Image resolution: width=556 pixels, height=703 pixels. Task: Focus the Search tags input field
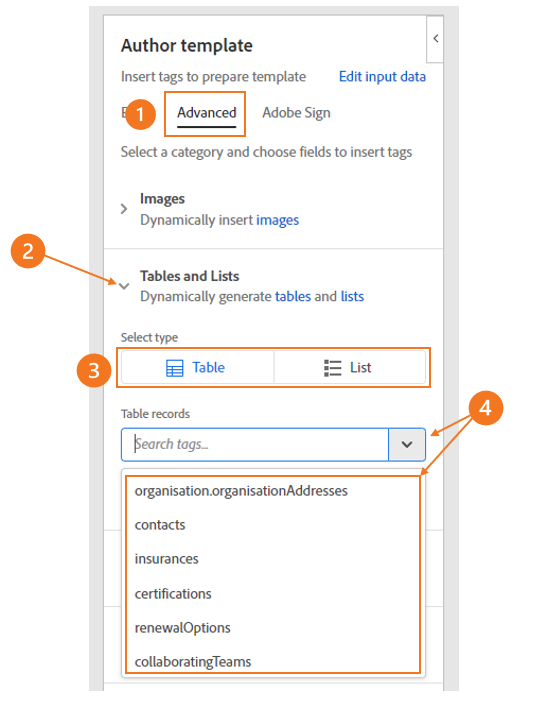[x=255, y=444]
